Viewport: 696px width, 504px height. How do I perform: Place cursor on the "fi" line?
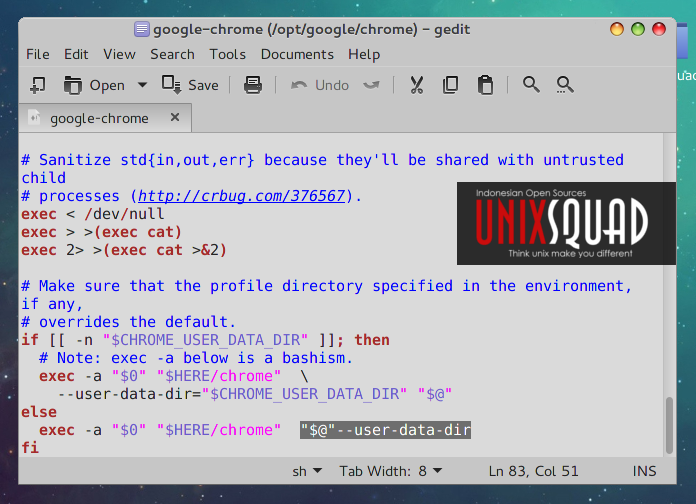point(30,448)
